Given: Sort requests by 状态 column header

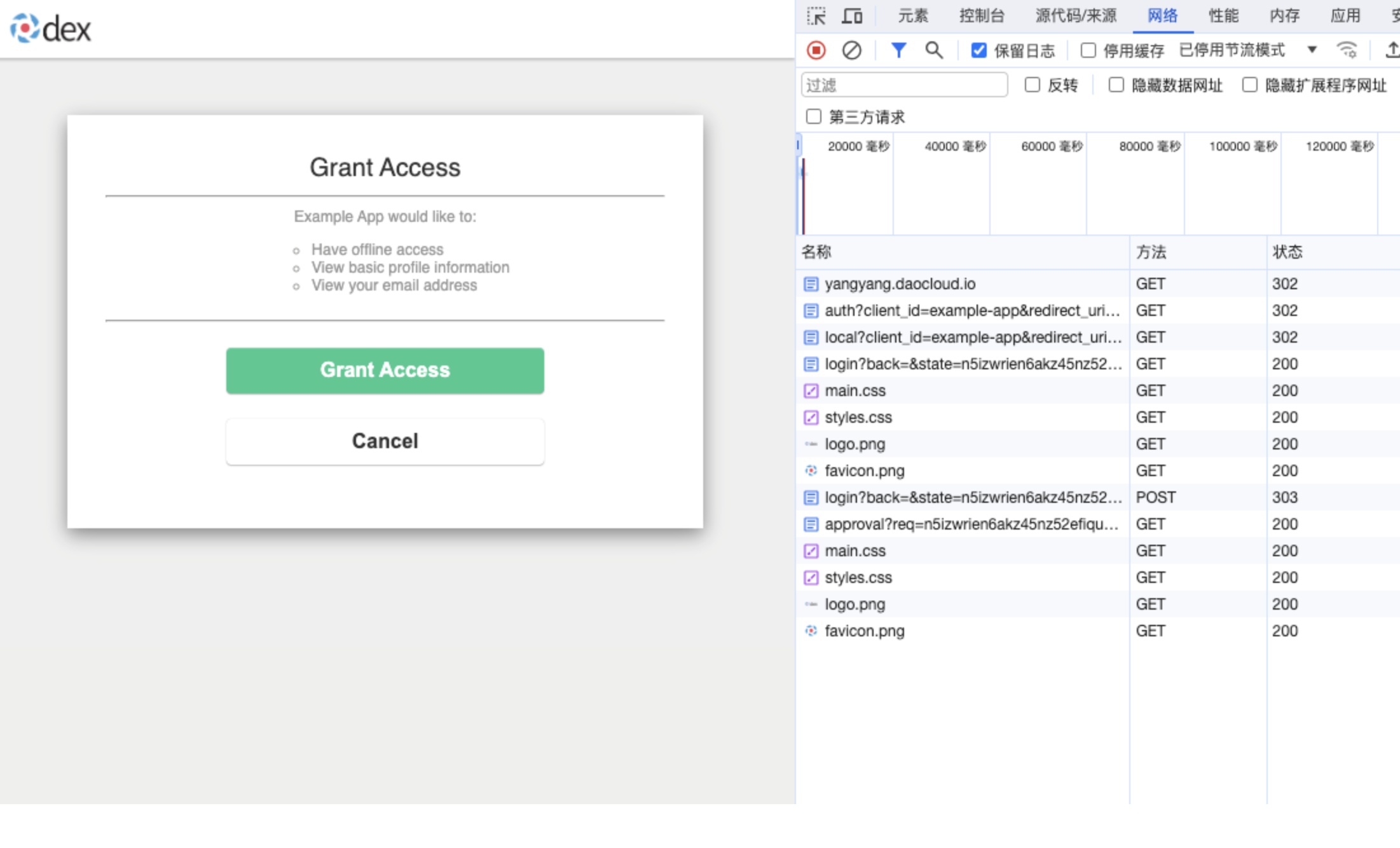Looking at the screenshot, I should click(1287, 252).
